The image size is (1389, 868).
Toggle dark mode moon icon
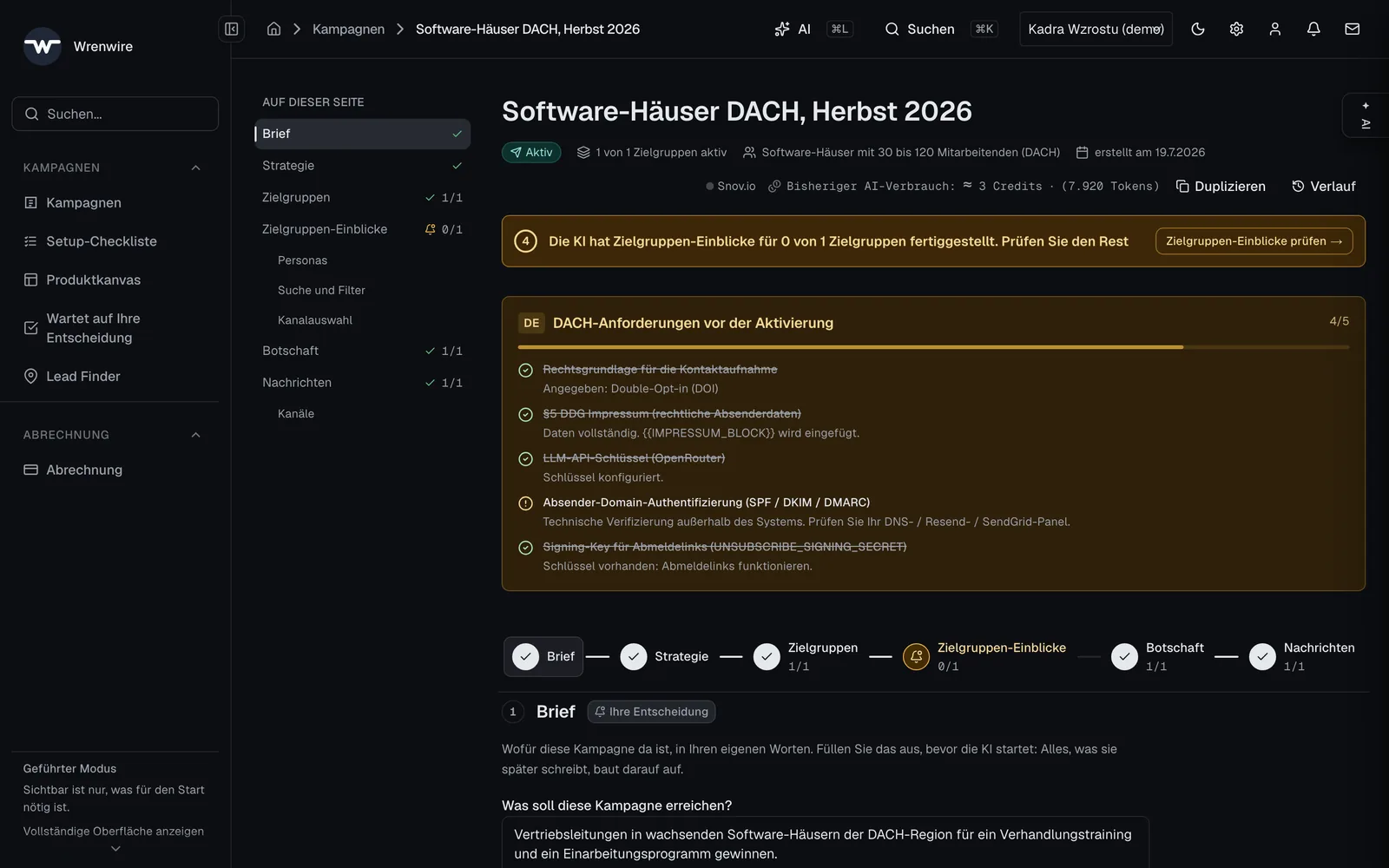1198,29
